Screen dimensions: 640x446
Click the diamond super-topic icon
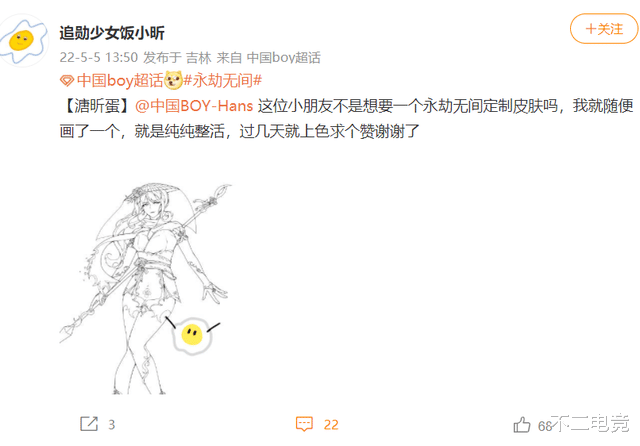click(x=67, y=80)
